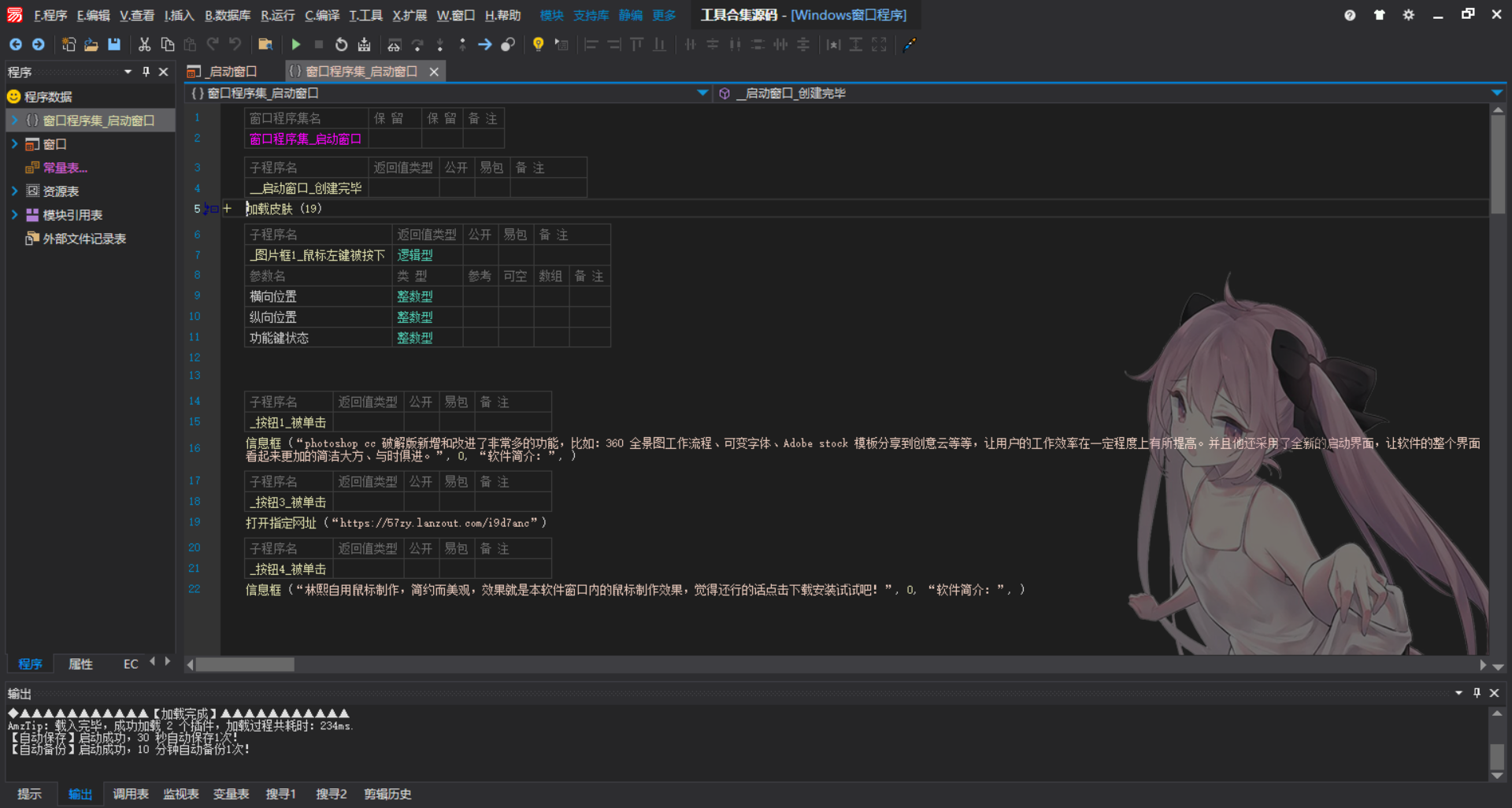Select 常量表... in the program tree

65,168
